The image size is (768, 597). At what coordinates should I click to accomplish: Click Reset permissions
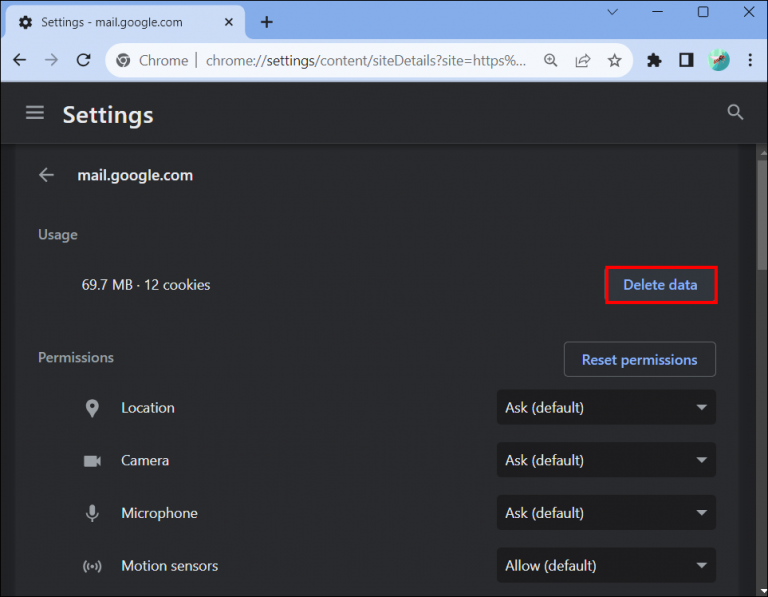pos(639,359)
